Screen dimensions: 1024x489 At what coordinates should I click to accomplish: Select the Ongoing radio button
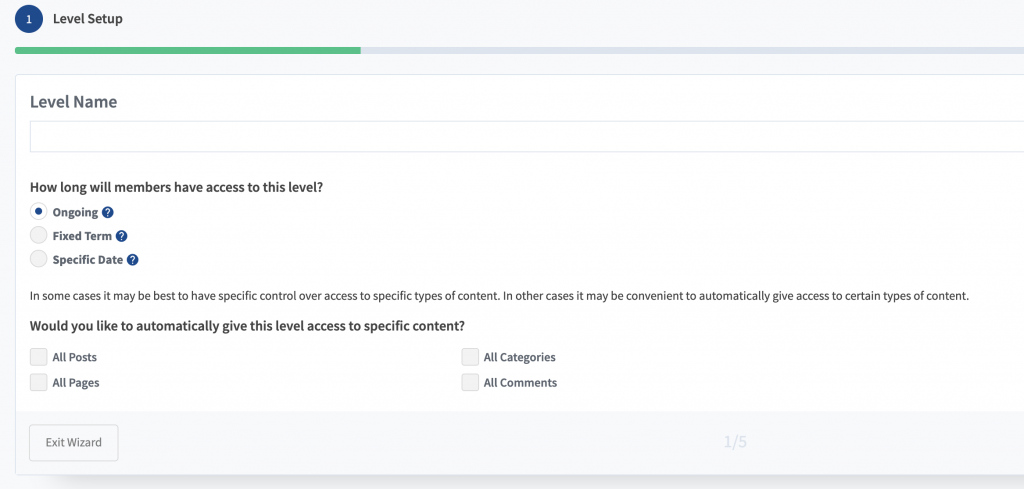coord(39,212)
